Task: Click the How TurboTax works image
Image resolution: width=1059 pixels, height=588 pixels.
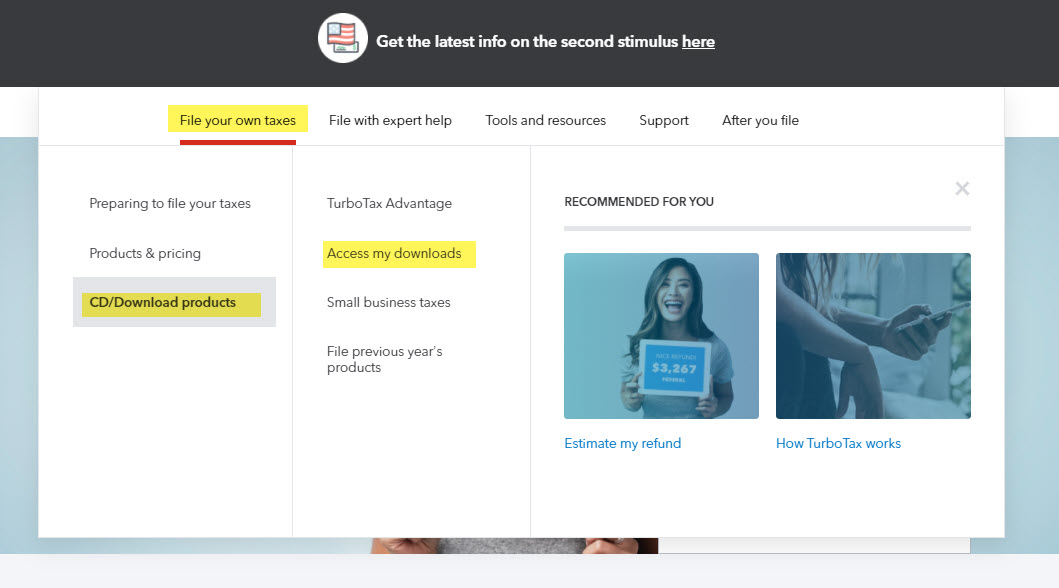Action: tap(873, 336)
